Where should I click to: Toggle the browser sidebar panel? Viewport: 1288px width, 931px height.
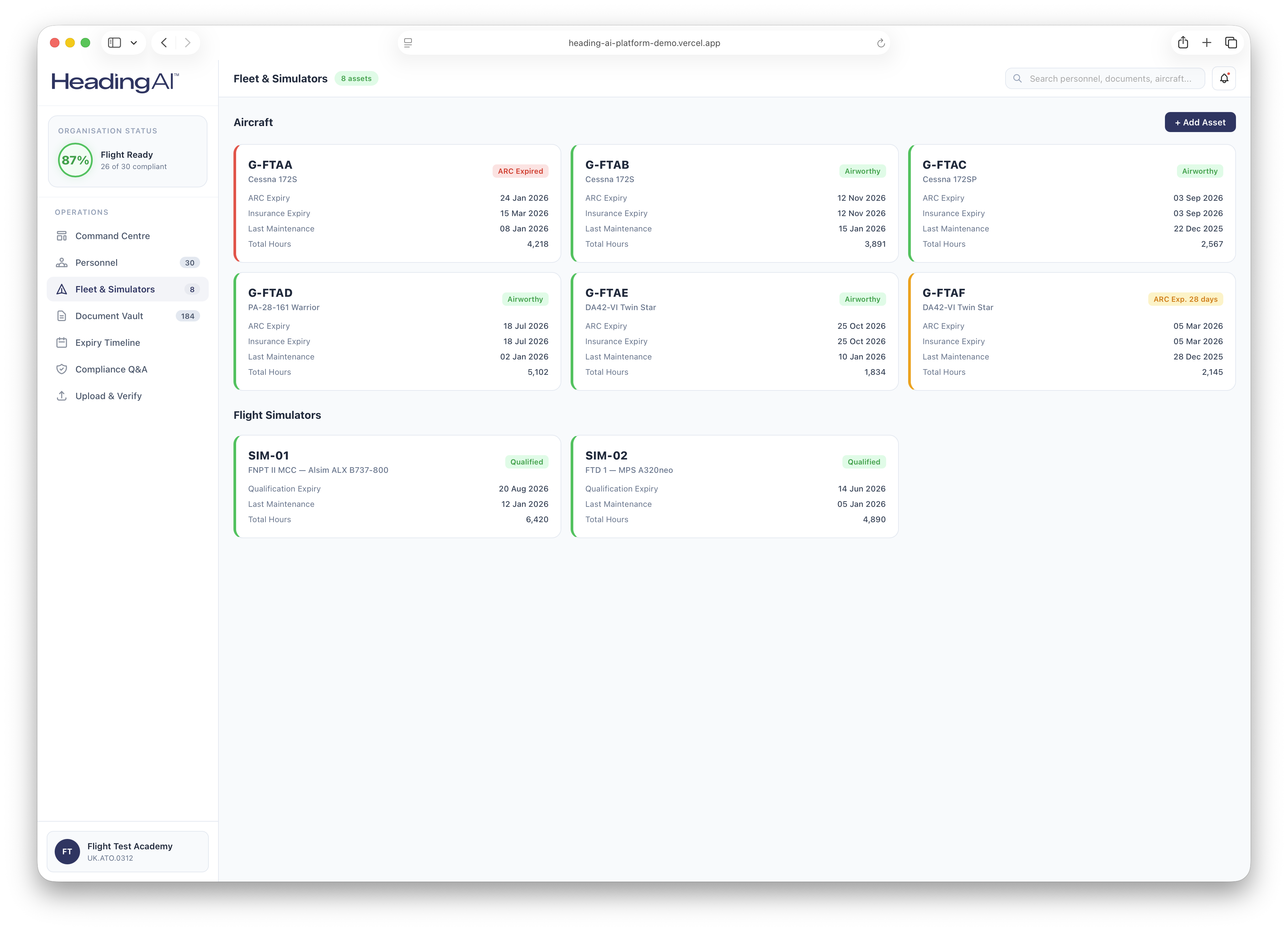114,42
